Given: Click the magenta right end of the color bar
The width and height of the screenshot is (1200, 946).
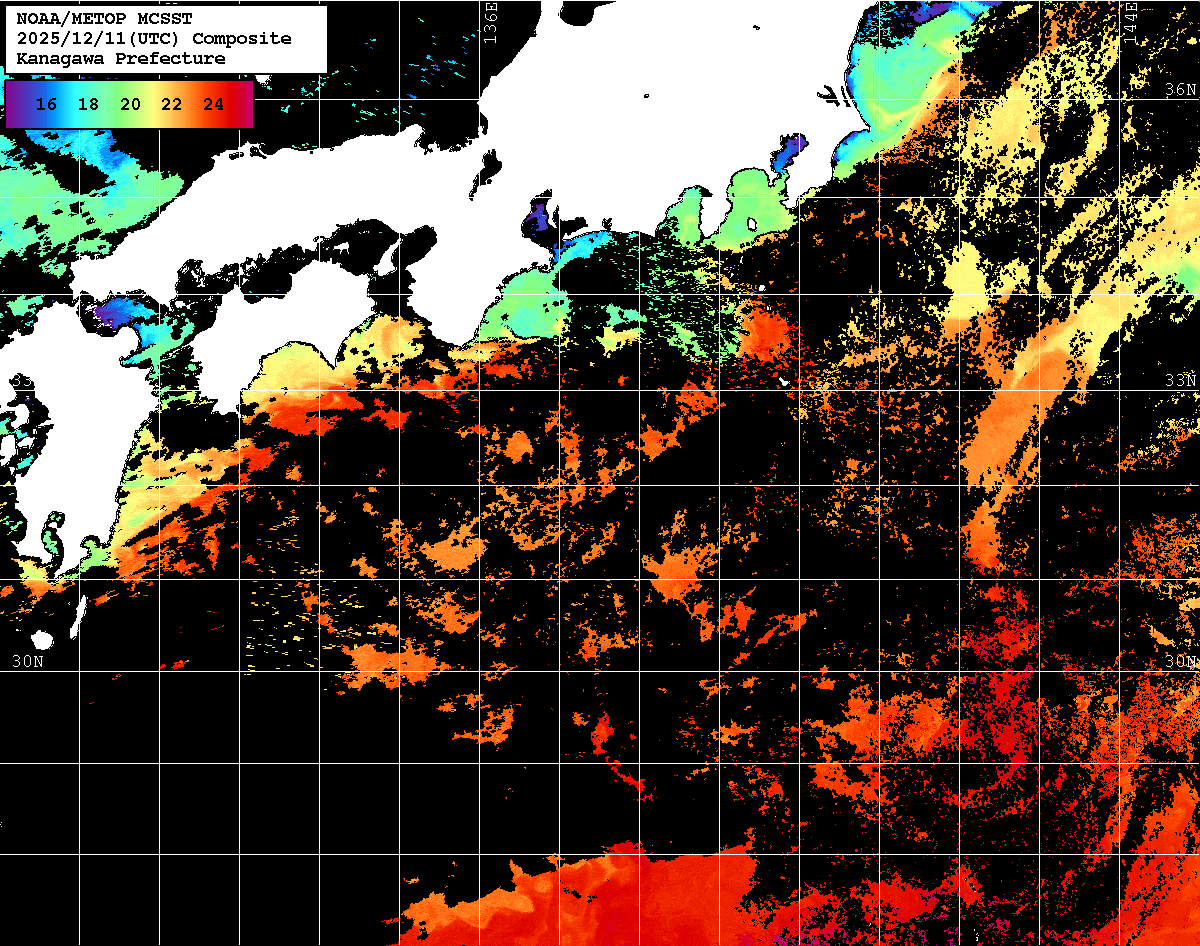Looking at the screenshot, I should click(x=245, y=104).
